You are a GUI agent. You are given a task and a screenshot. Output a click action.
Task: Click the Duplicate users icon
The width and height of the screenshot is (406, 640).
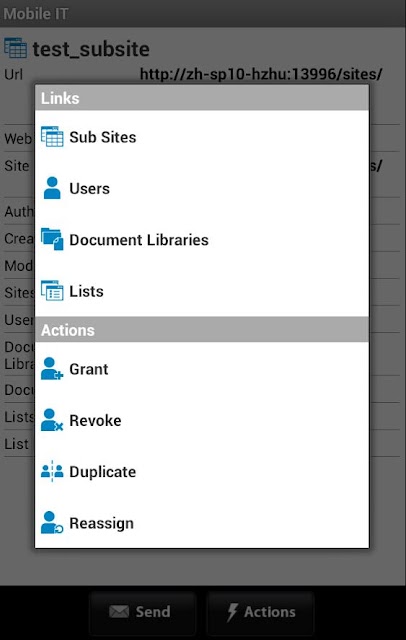[52, 471]
